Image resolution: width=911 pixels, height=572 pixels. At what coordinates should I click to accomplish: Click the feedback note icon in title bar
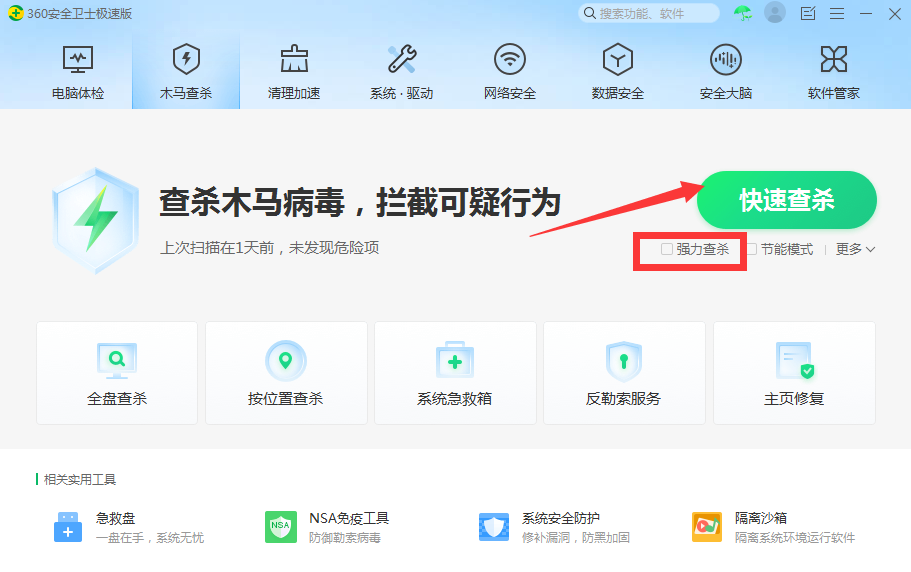808,13
